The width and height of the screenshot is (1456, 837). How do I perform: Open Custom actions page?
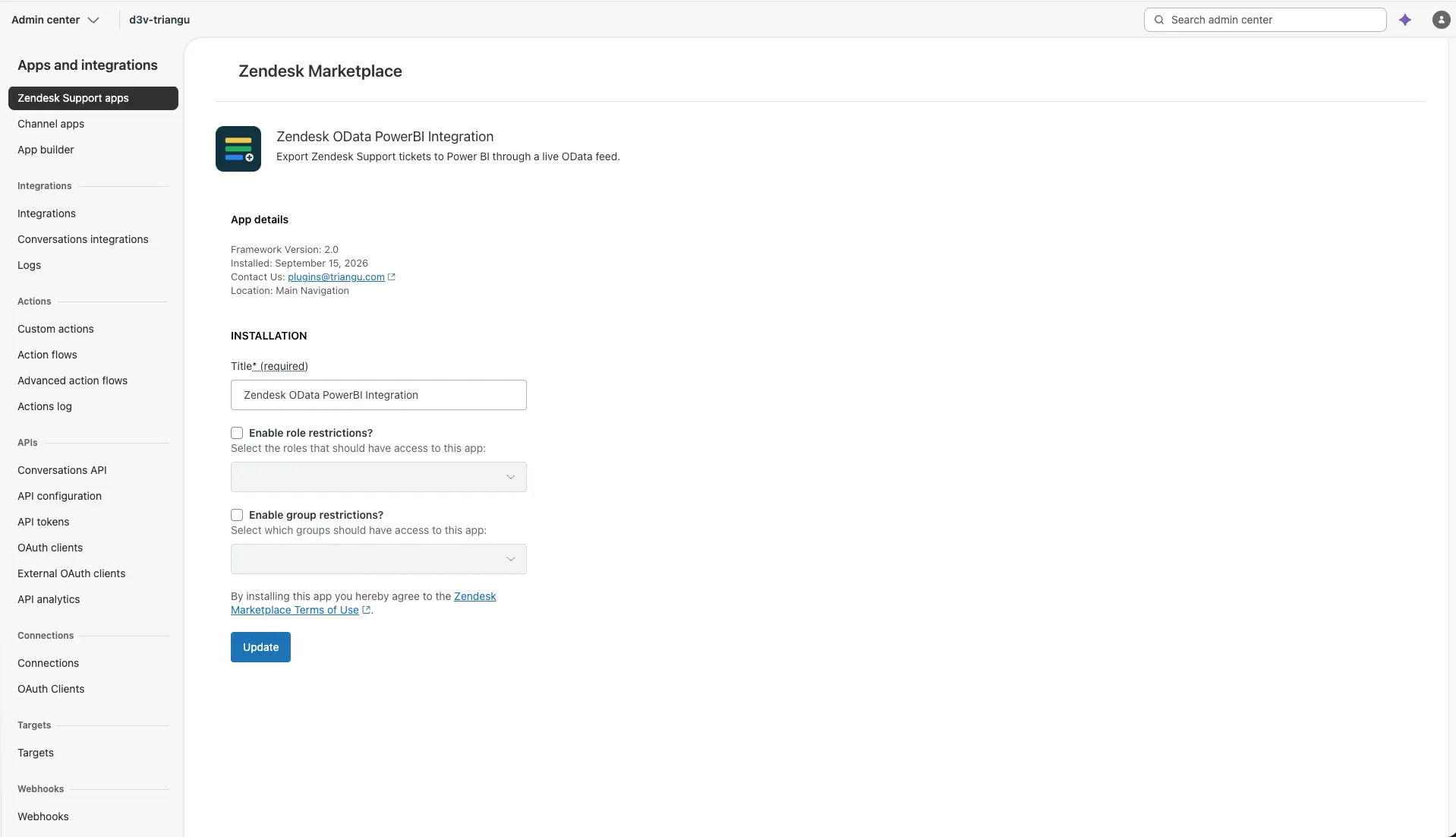click(55, 329)
